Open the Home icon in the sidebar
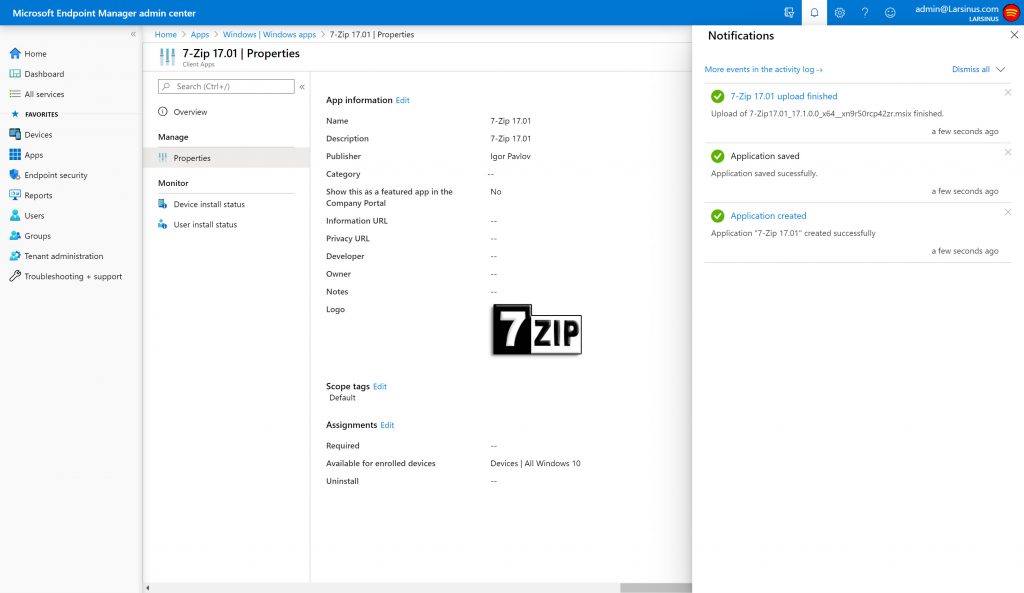The width and height of the screenshot is (1024, 593). click(x=15, y=54)
